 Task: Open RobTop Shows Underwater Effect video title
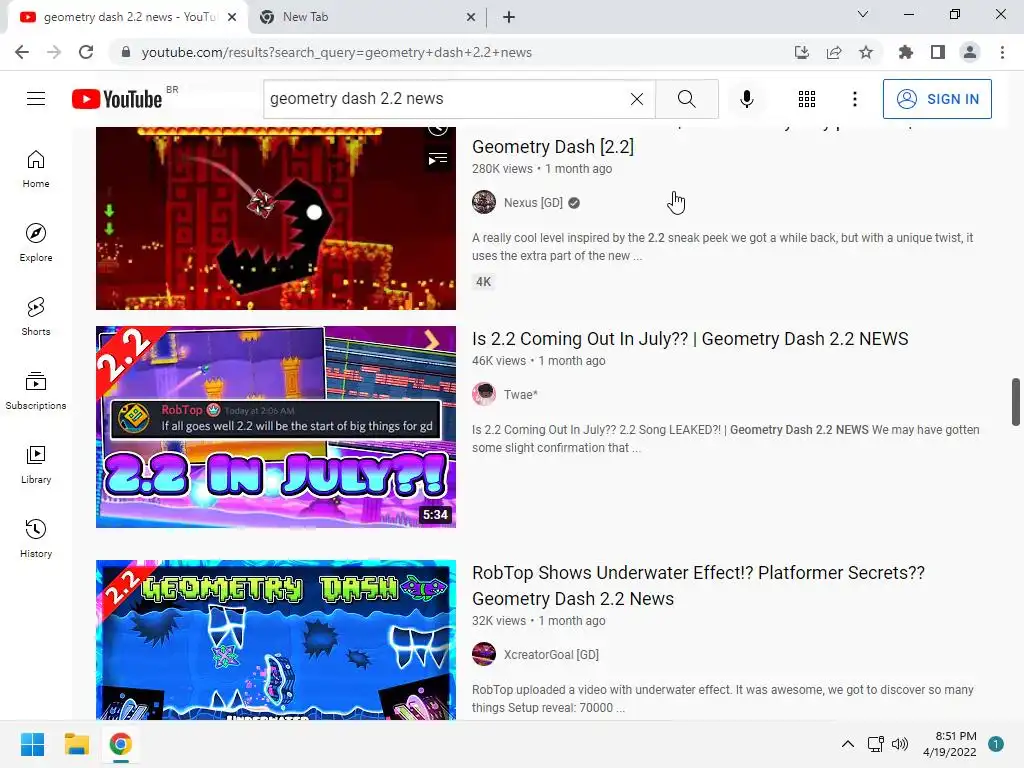pos(698,585)
